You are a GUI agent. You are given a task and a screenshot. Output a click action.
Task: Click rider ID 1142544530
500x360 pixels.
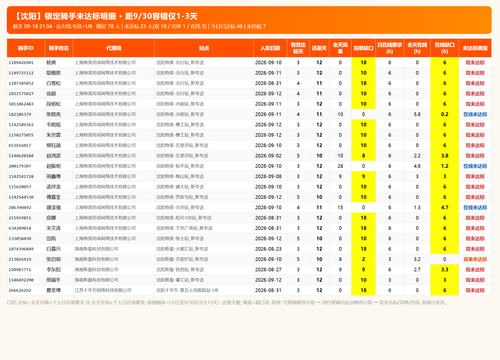coord(21,197)
